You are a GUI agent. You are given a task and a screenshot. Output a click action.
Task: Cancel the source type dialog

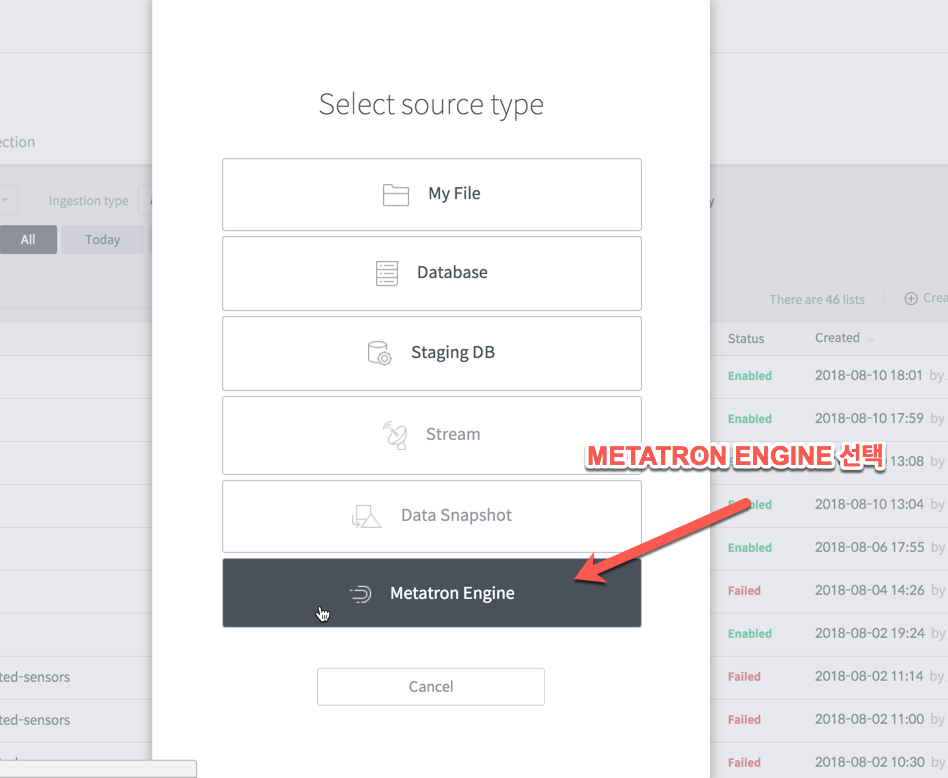pyautogui.click(x=430, y=687)
